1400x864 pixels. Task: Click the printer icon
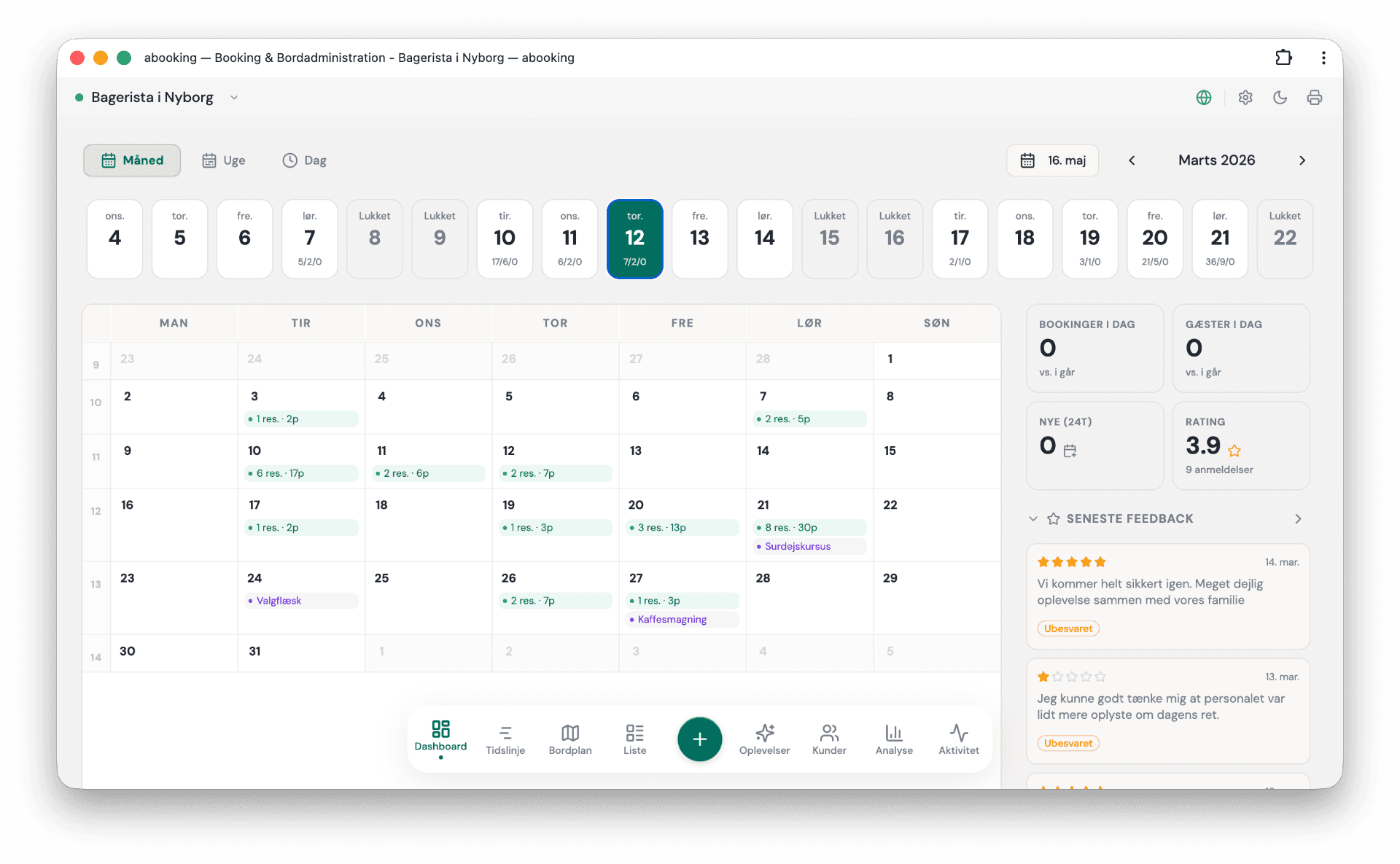1315,98
